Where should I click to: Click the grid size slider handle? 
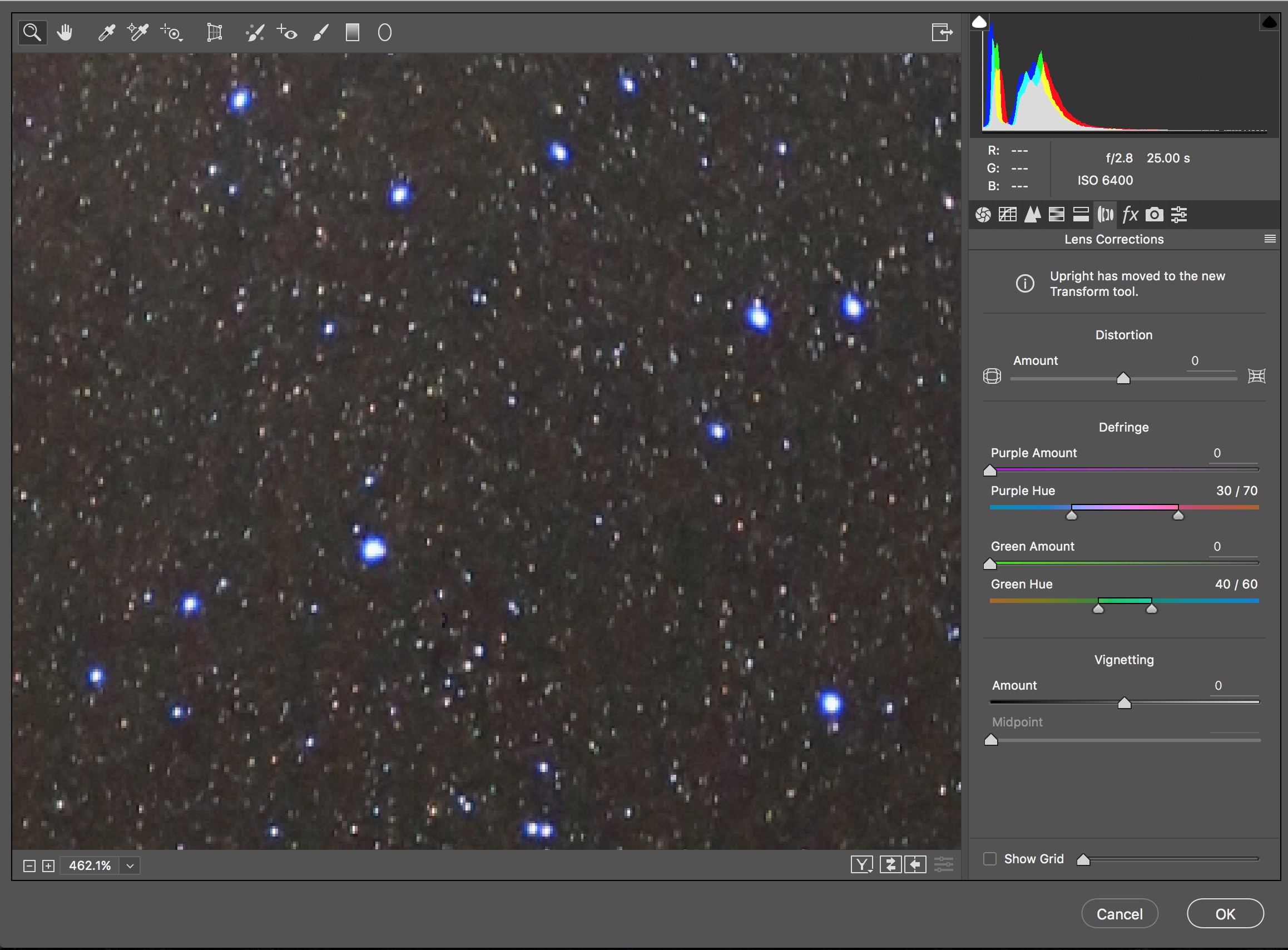pyautogui.click(x=1083, y=860)
